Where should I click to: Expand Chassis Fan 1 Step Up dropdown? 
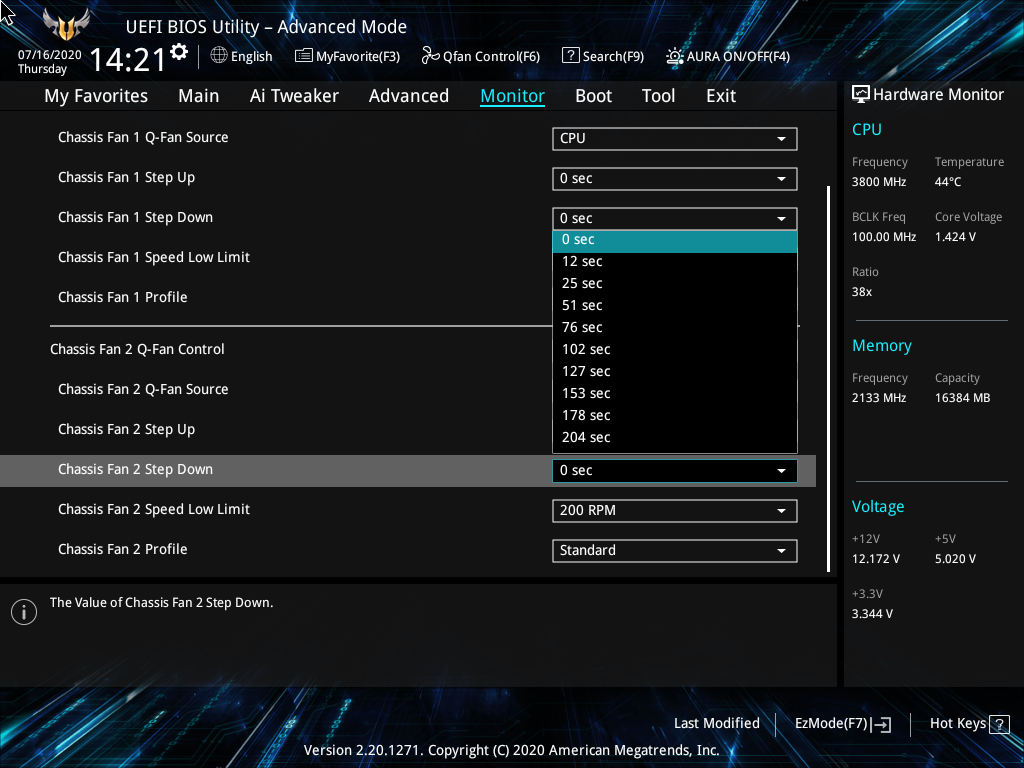pyautogui.click(x=675, y=178)
